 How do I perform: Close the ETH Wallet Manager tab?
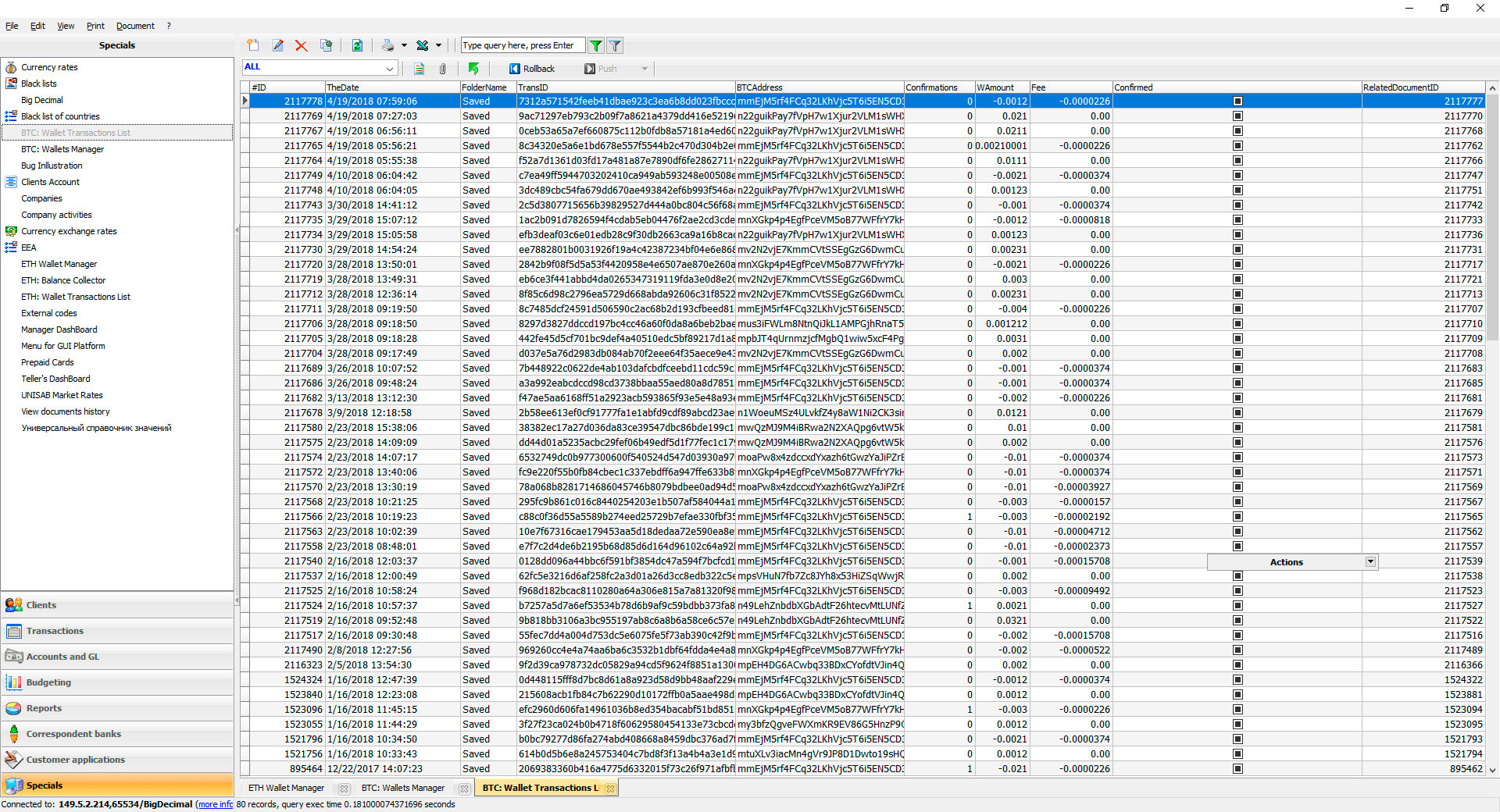344,789
